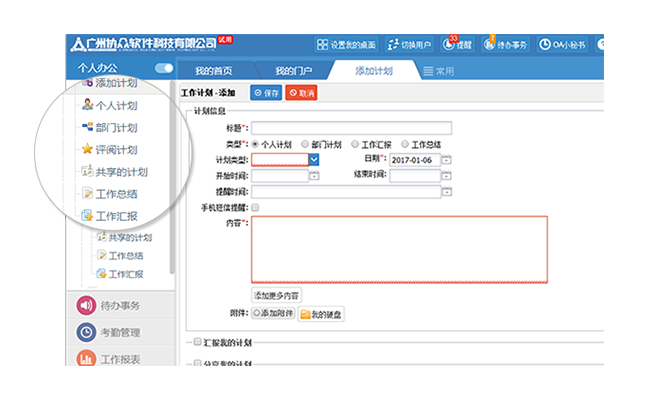Switch to the 我的门户 tab
The image size is (670, 412).
pos(294,71)
